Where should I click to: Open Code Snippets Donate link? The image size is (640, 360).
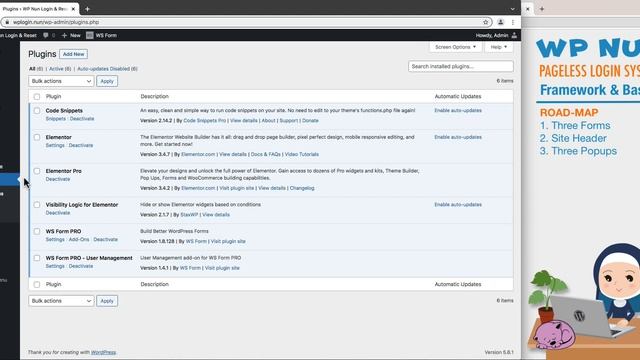point(310,121)
